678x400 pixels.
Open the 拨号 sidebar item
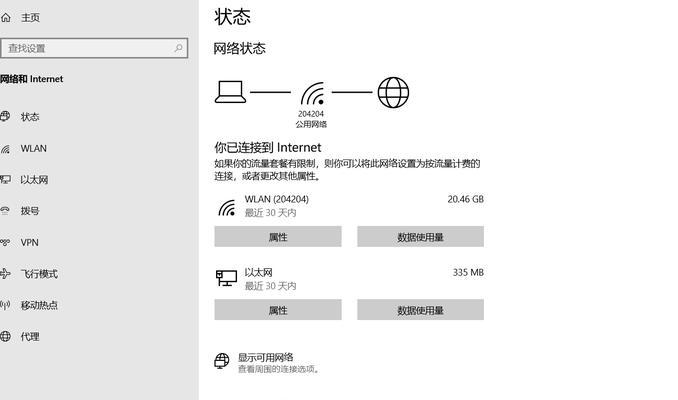(x=30, y=211)
